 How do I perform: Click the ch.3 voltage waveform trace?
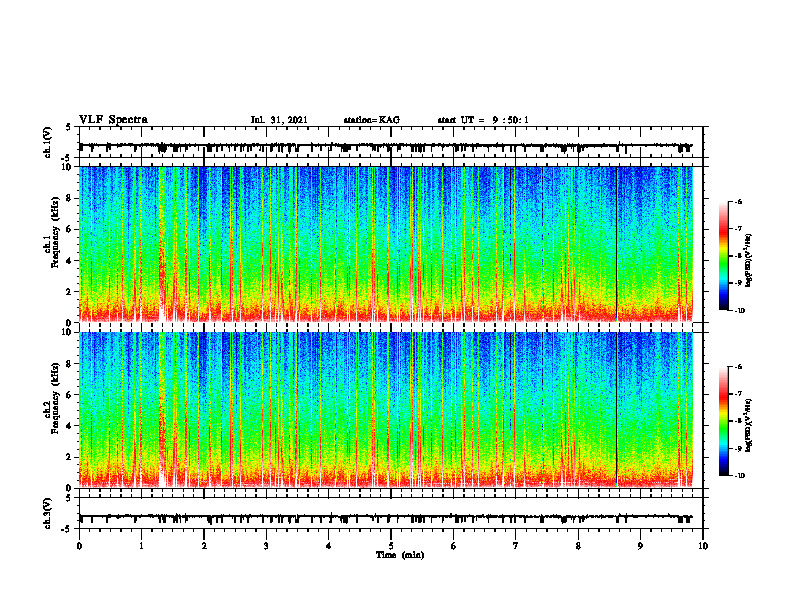[385, 517]
